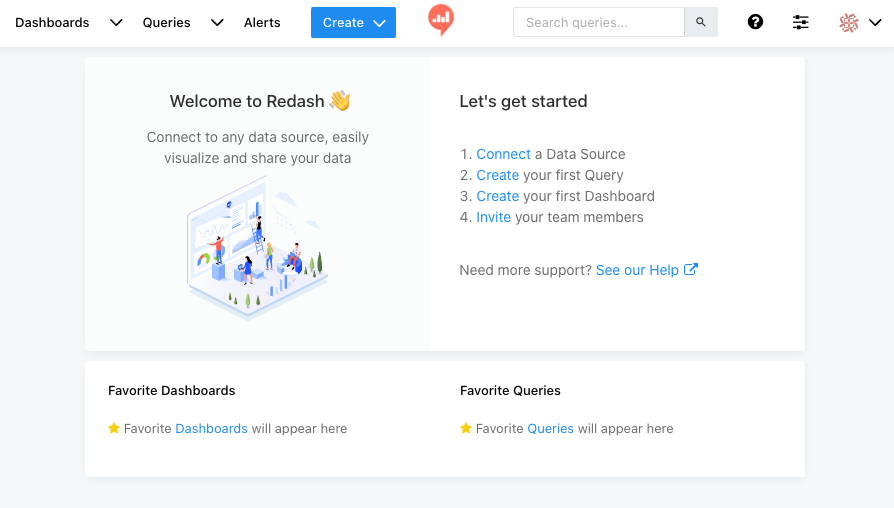The image size is (894, 508).
Task: Open the Help question mark icon
Action: click(755, 22)
